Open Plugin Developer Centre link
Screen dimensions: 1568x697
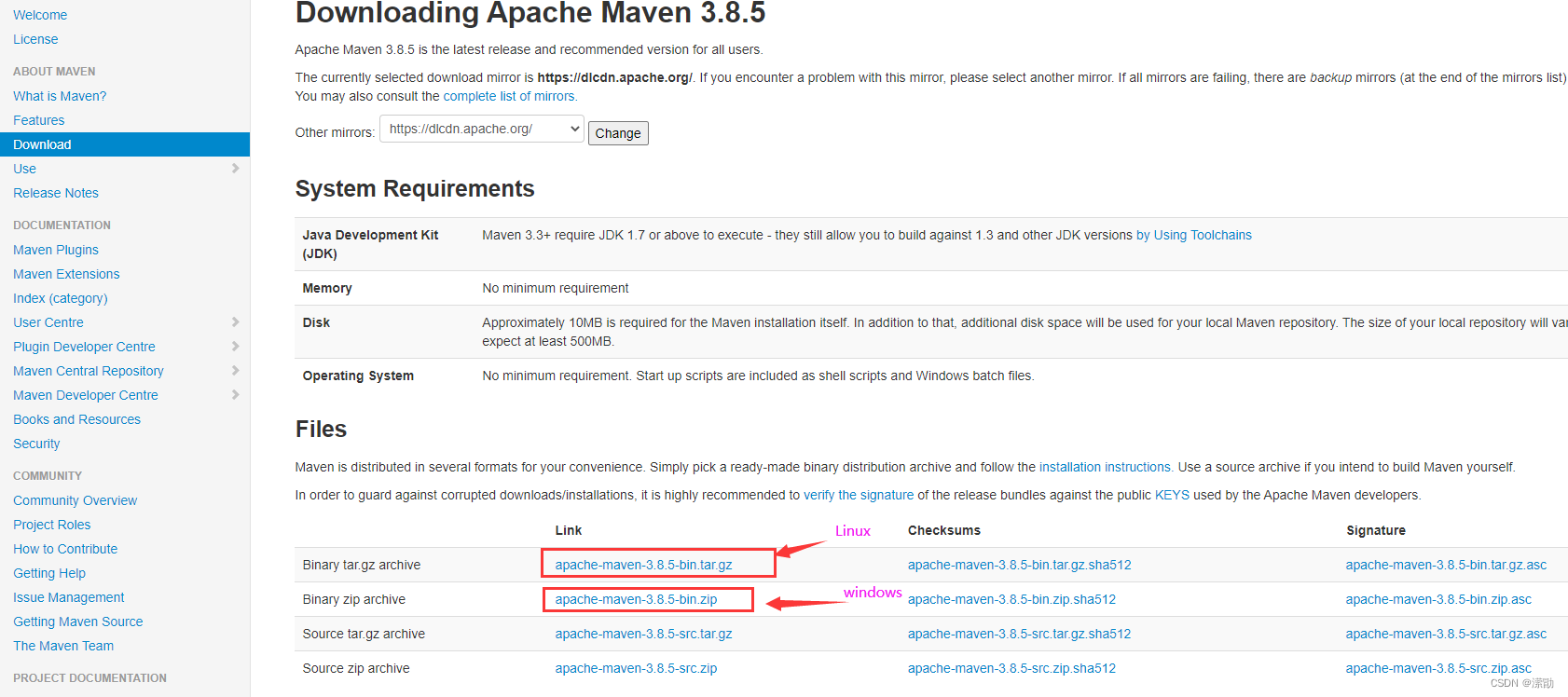coord(84,347)
